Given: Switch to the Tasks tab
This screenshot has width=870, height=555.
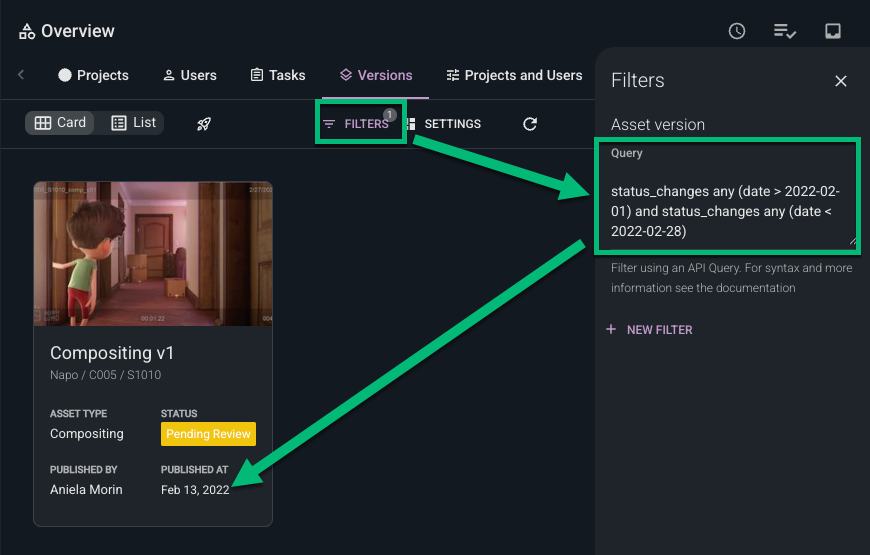Looking at the screenshot, I should coord(278,75).
